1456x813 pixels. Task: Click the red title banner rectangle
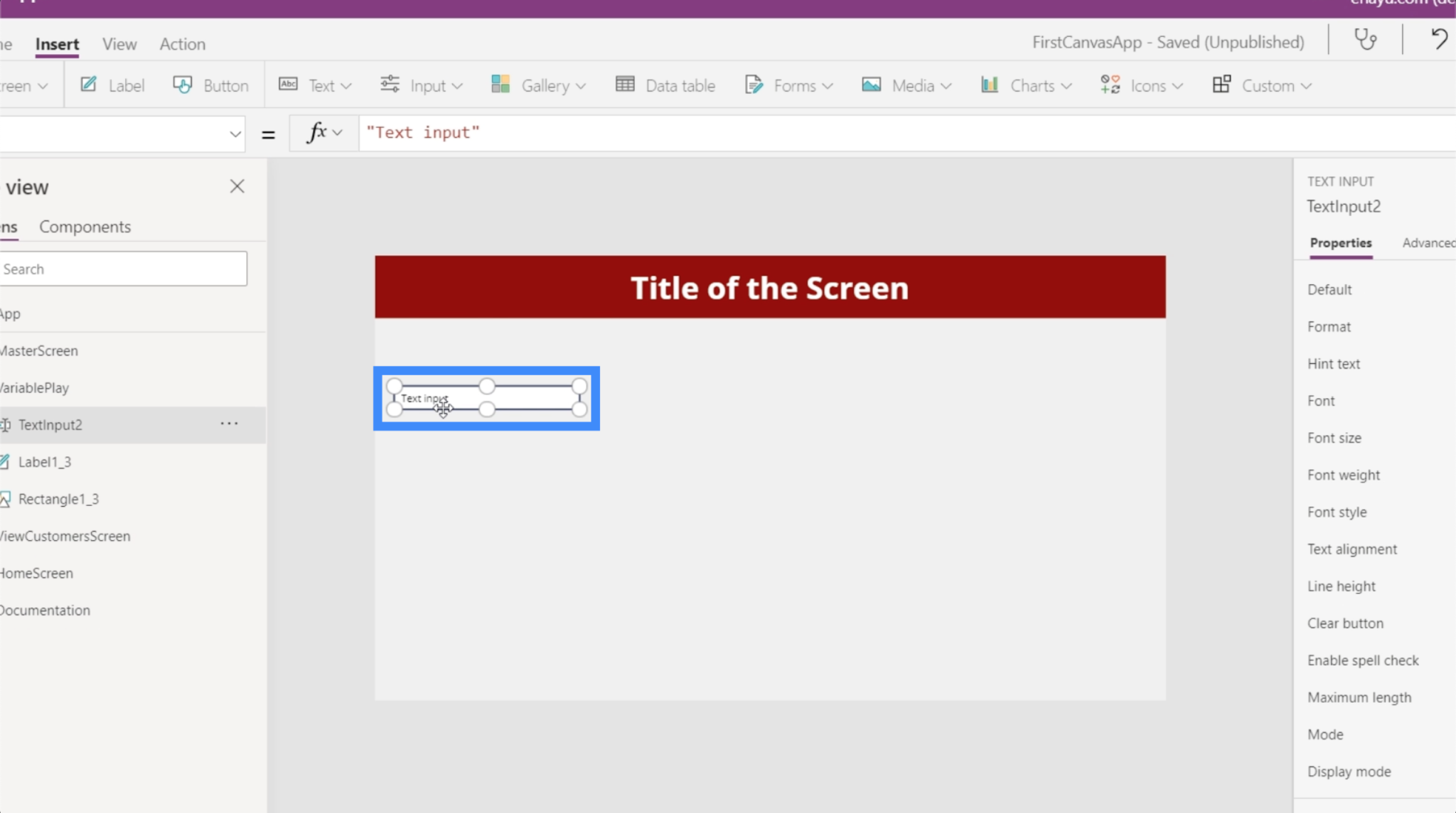(770, 286)
